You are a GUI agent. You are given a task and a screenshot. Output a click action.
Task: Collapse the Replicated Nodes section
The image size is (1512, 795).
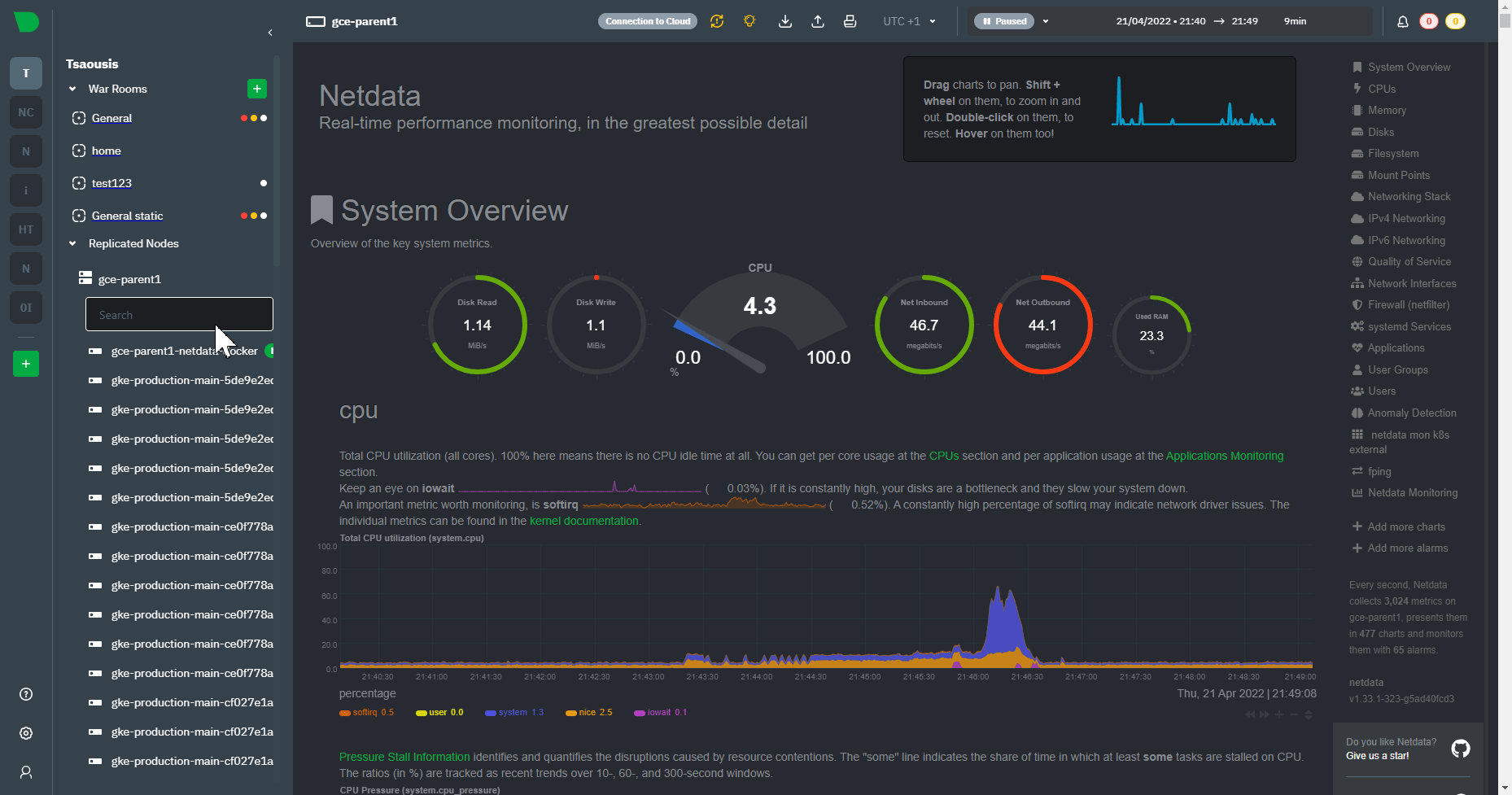click(72, 243)
